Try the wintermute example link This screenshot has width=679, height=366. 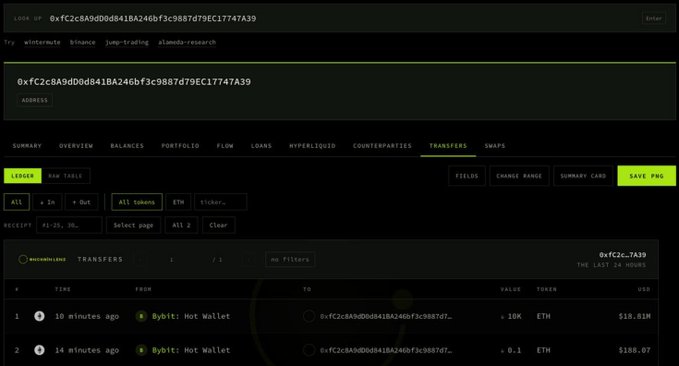click(x=42, y=42)
